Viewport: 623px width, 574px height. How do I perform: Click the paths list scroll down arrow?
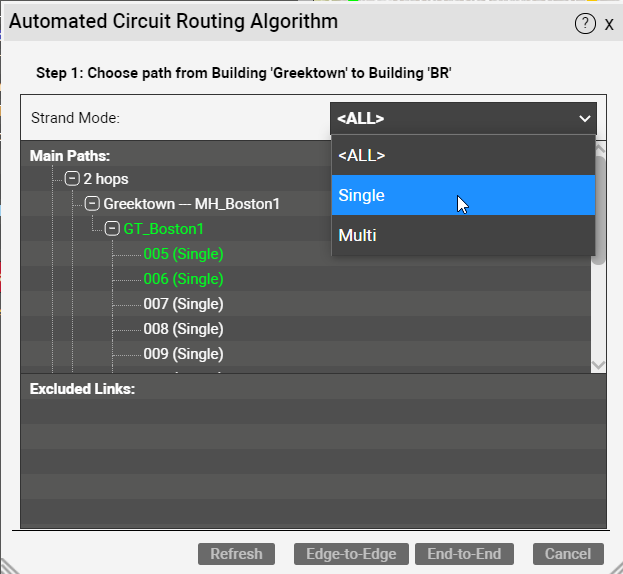(598, 365)
